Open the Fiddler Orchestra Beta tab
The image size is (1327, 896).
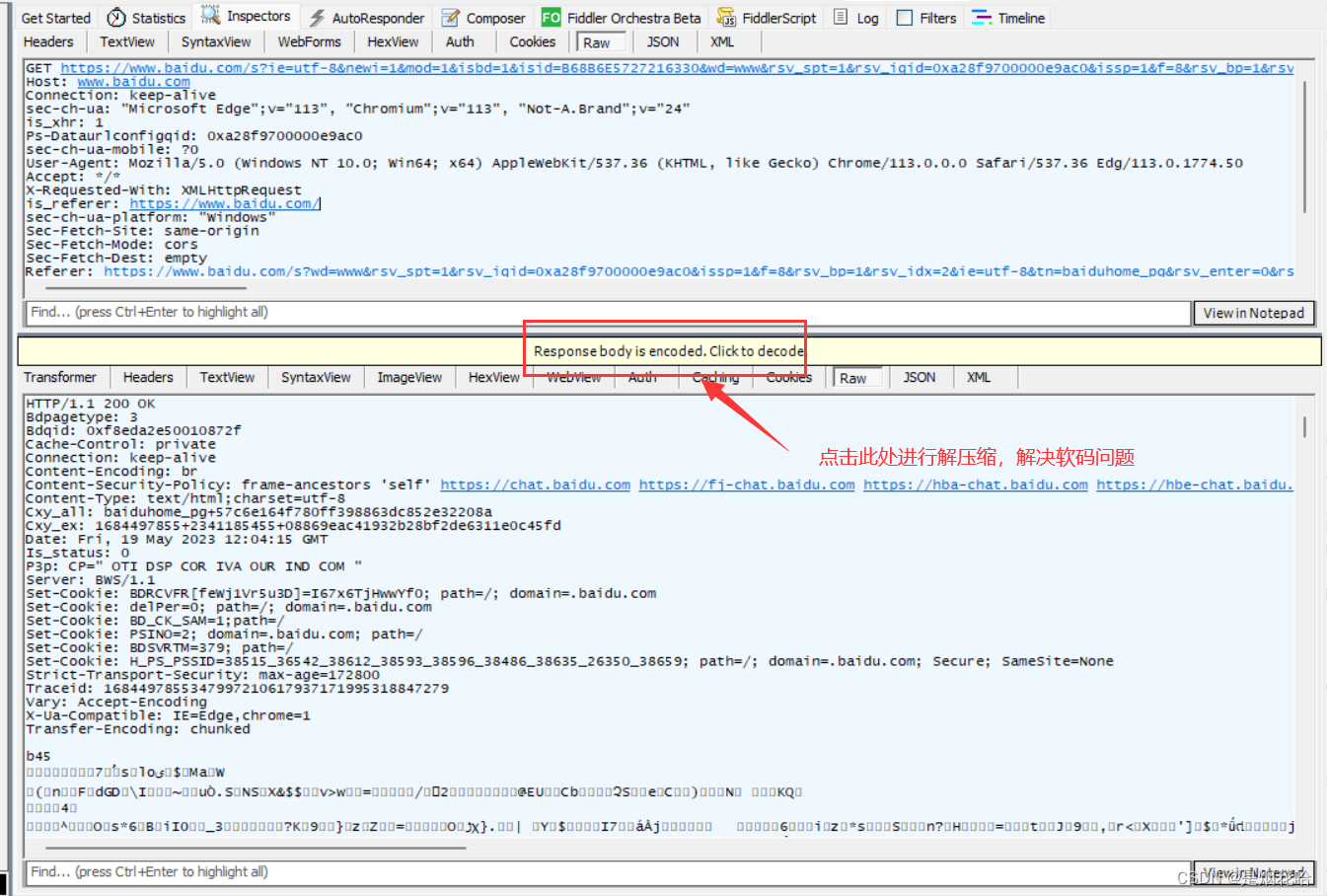click(622, 18)
